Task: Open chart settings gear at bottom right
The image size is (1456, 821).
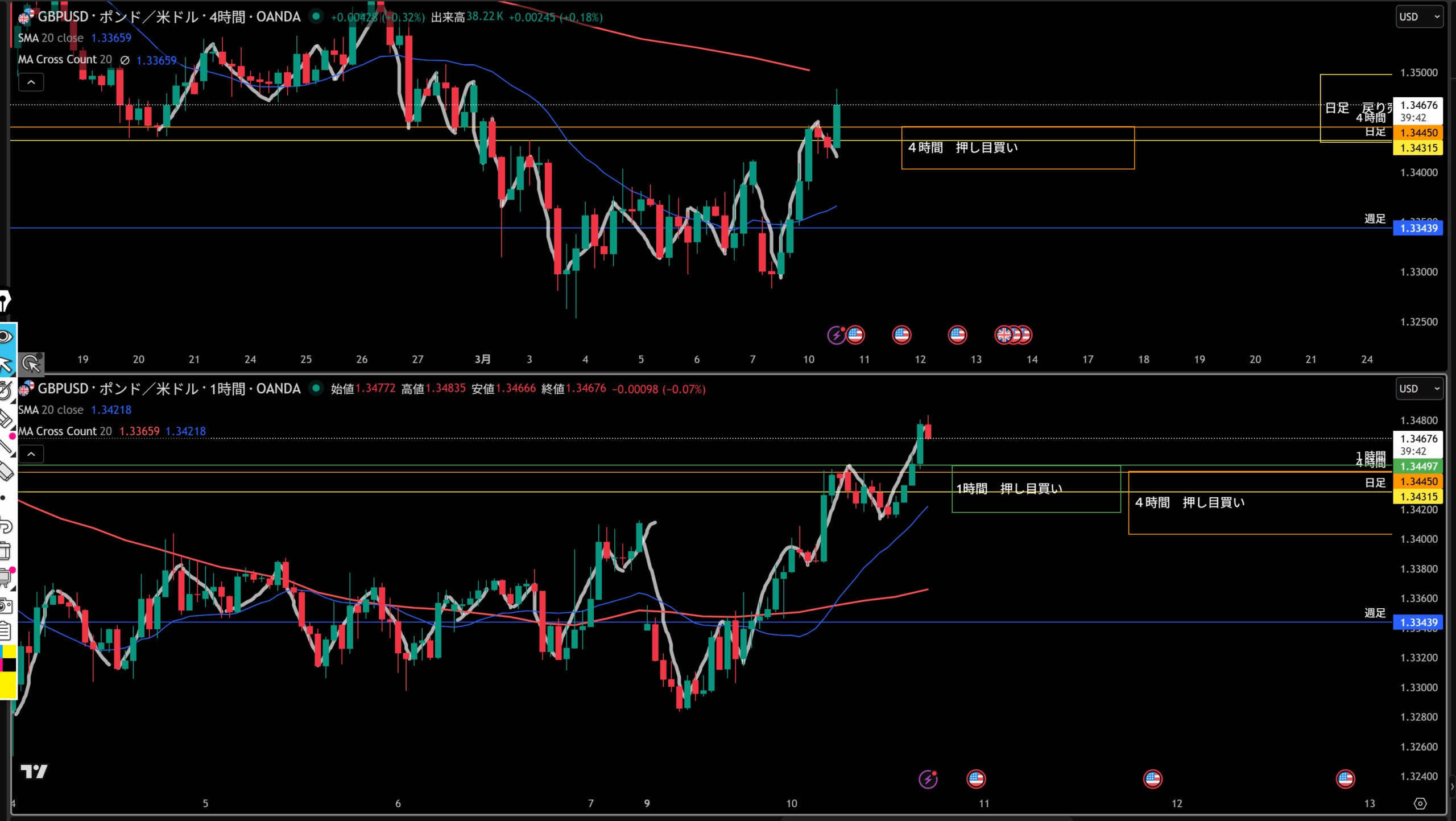Action: (1420, 803)
